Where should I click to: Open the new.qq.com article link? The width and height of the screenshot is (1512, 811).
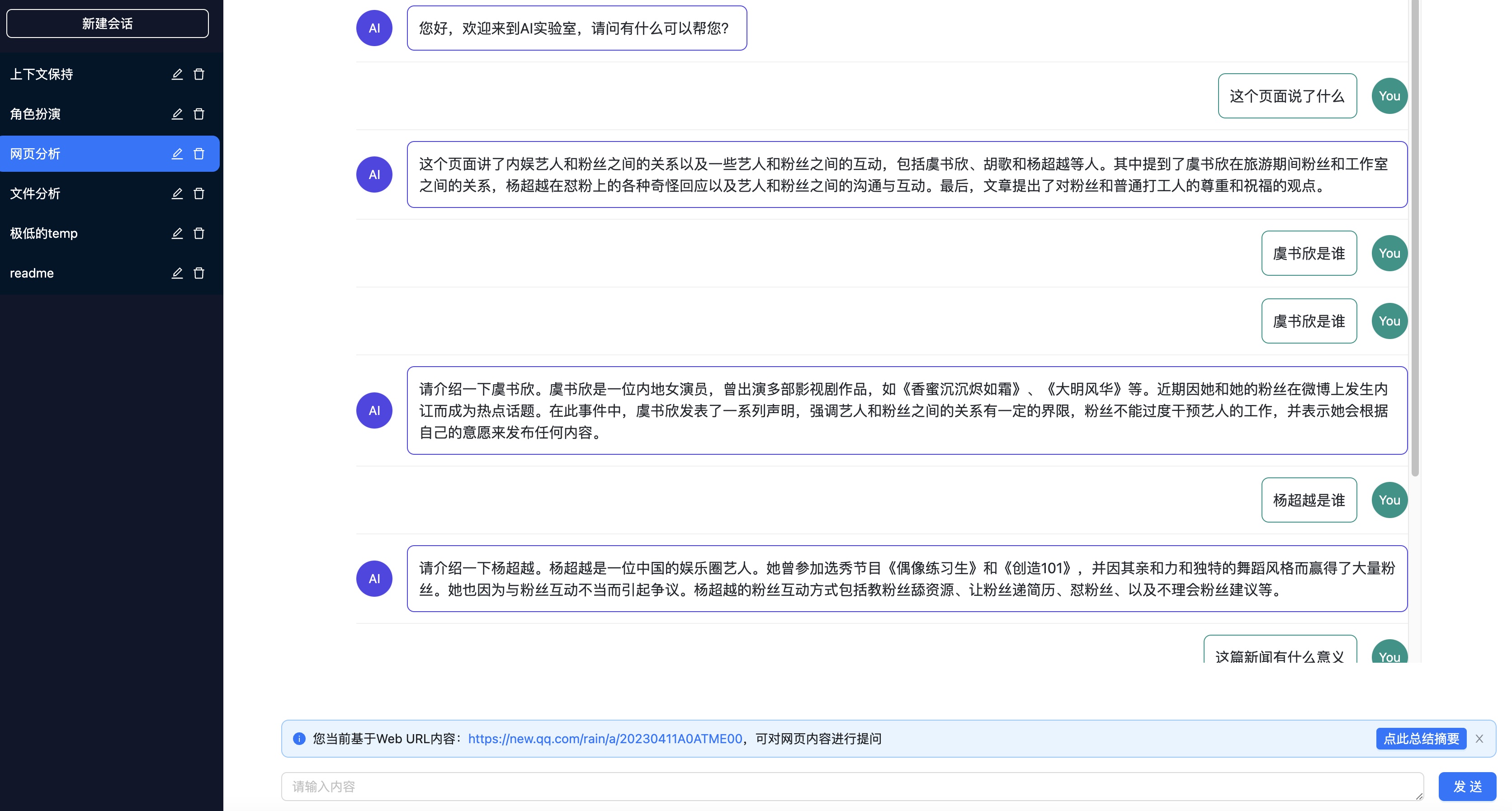(605, 739)
